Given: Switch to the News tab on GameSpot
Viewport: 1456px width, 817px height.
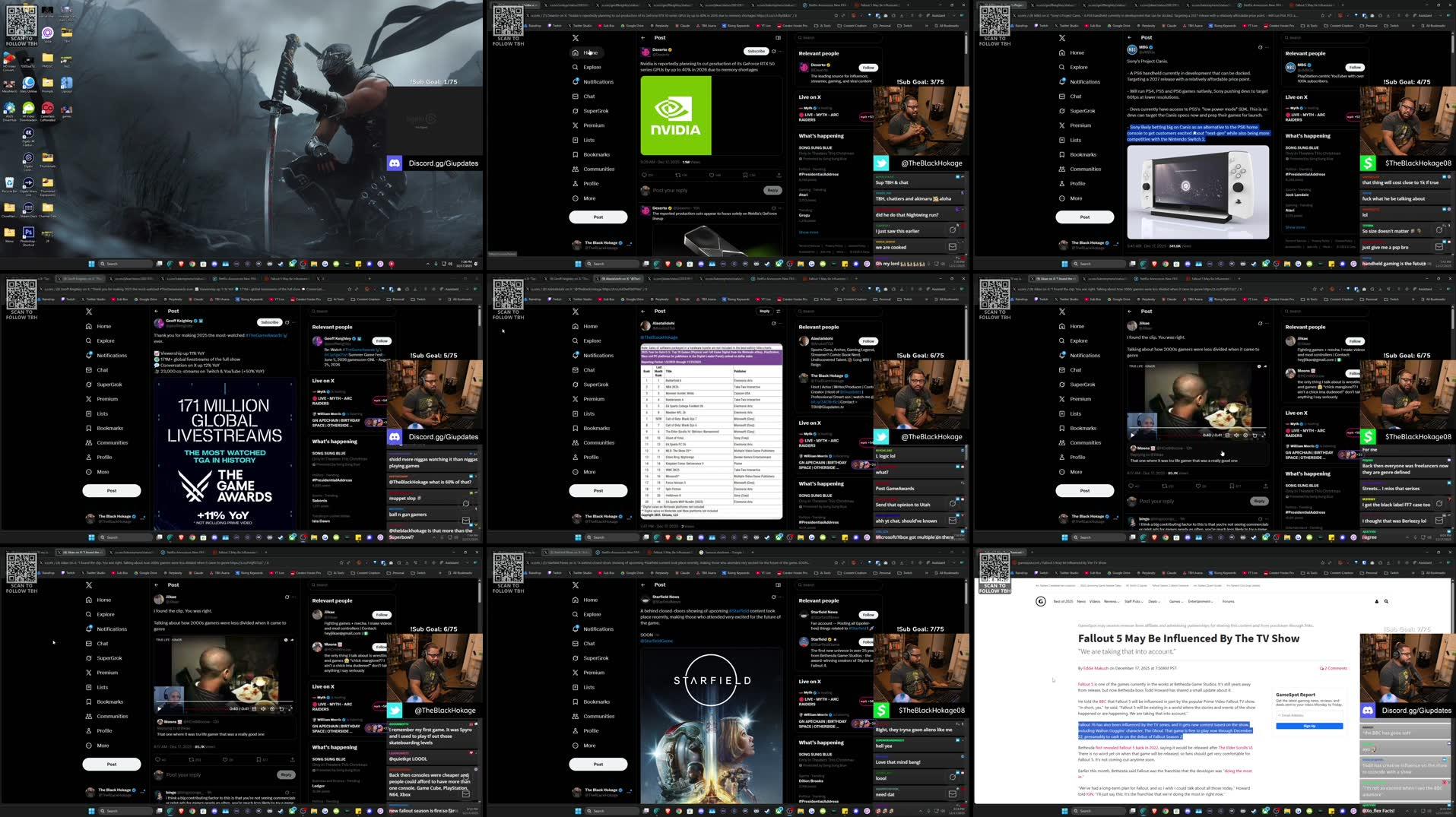Looking at the screenshot, I should [x=1083, y=601].
